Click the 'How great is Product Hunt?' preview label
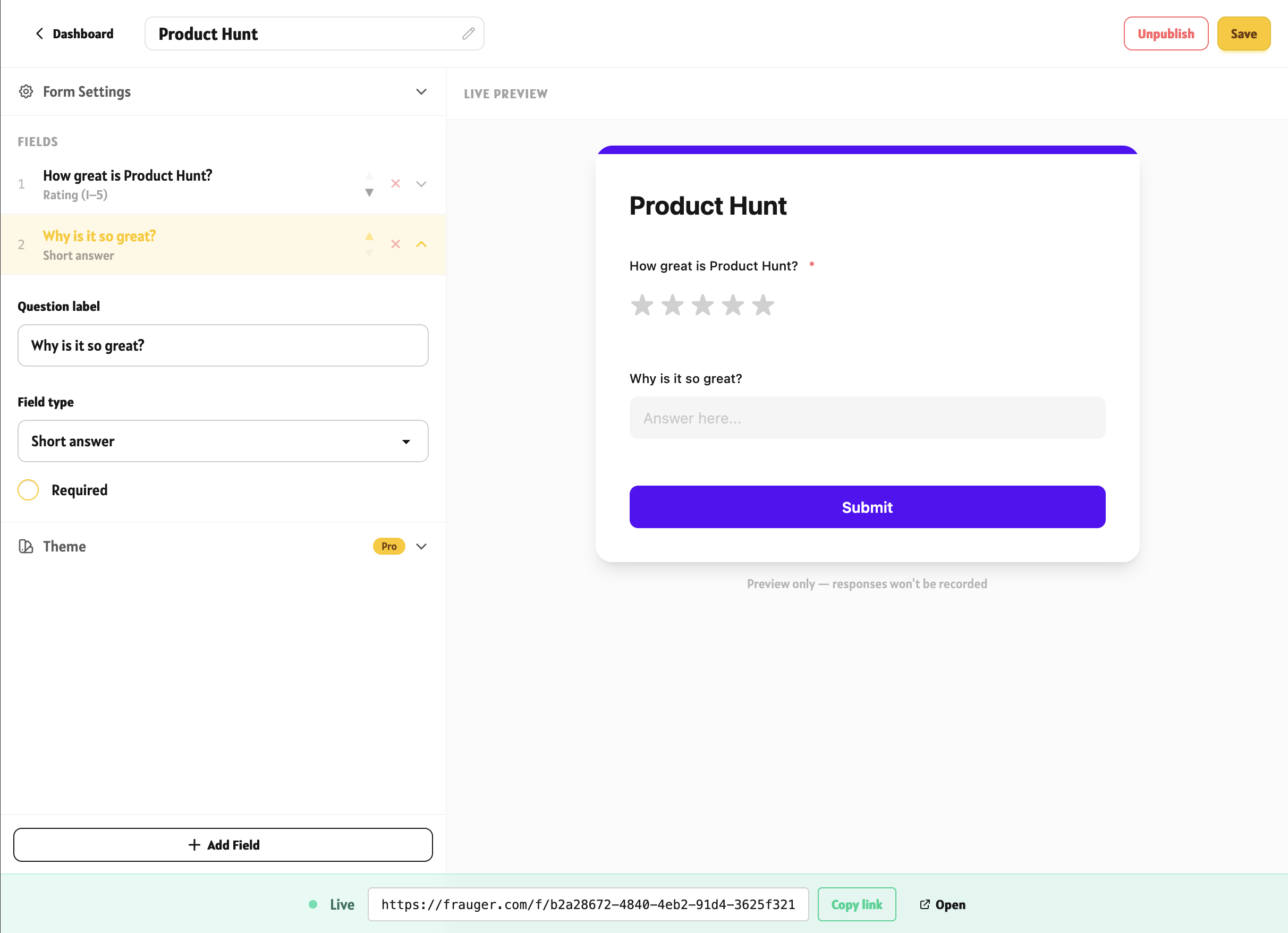The height and width of the screenshot is (933, 1288). pyautogui.click(x=714, y=266)
